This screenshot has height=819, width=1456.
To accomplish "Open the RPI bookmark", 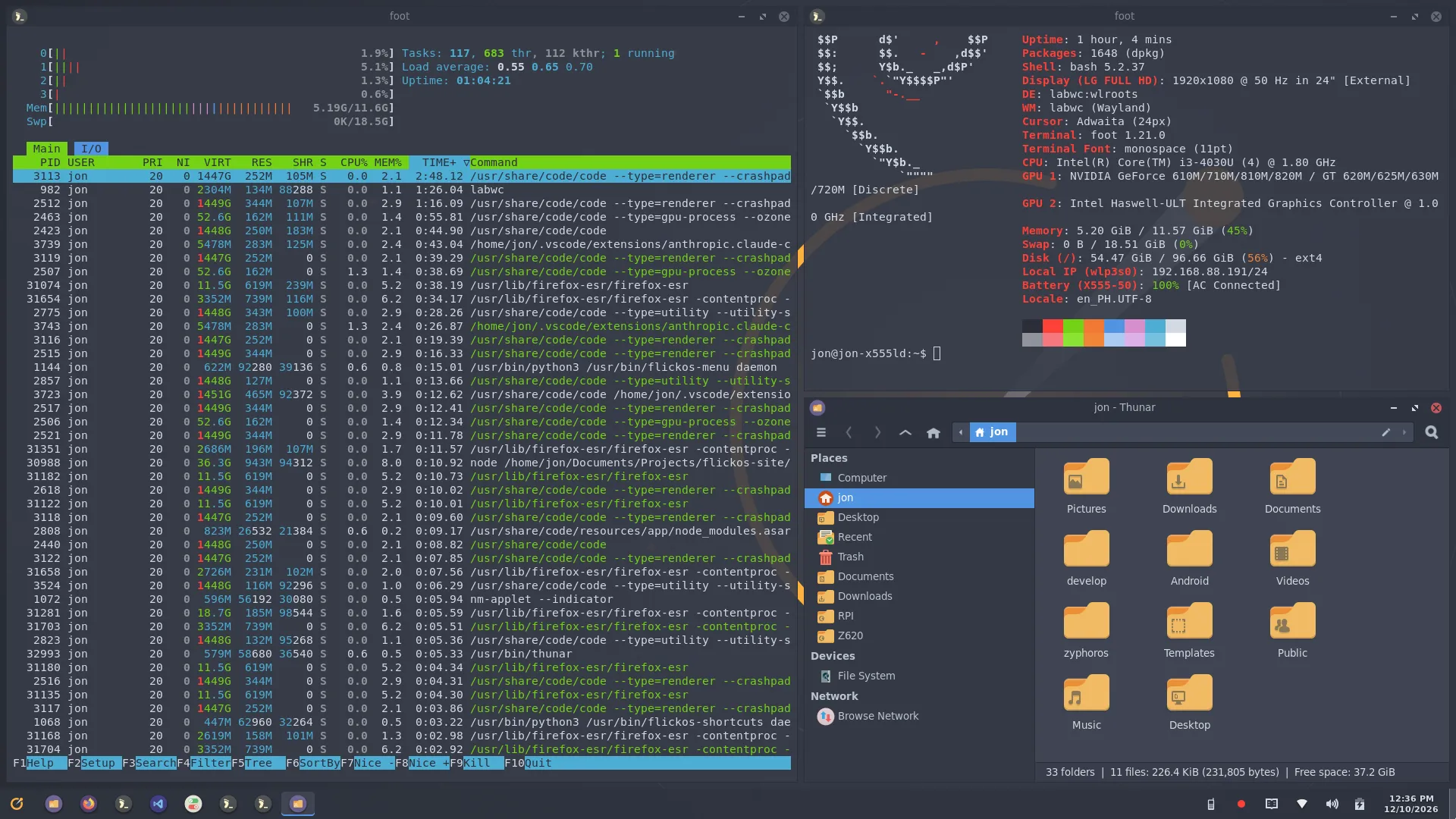I will [919, 616].
